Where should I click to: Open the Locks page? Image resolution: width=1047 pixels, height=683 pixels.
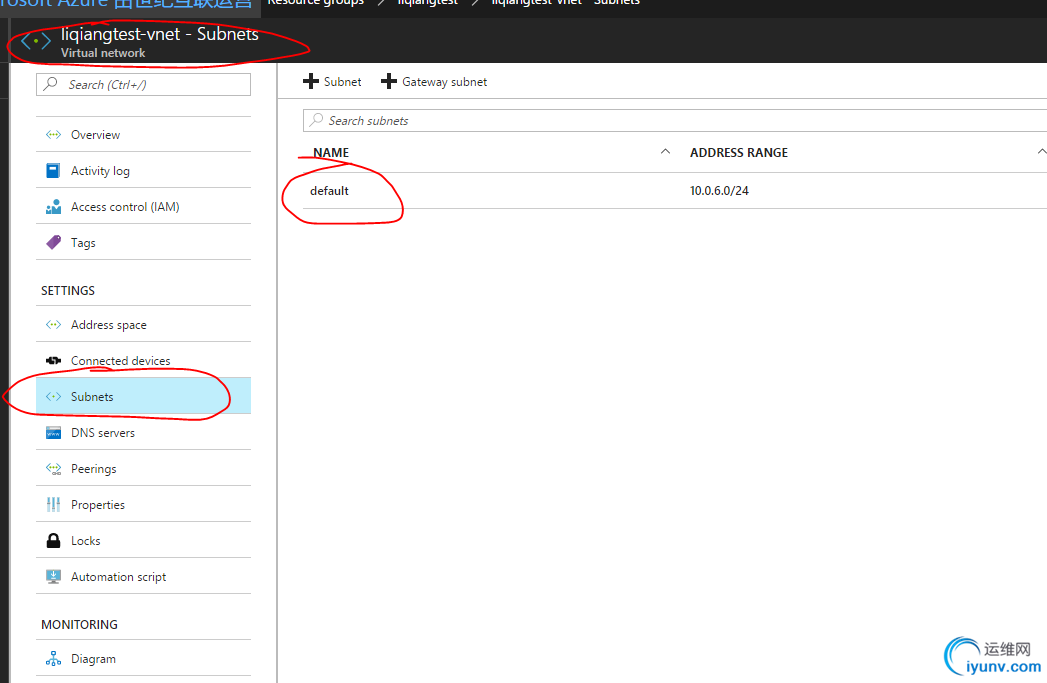pos(144,541)
